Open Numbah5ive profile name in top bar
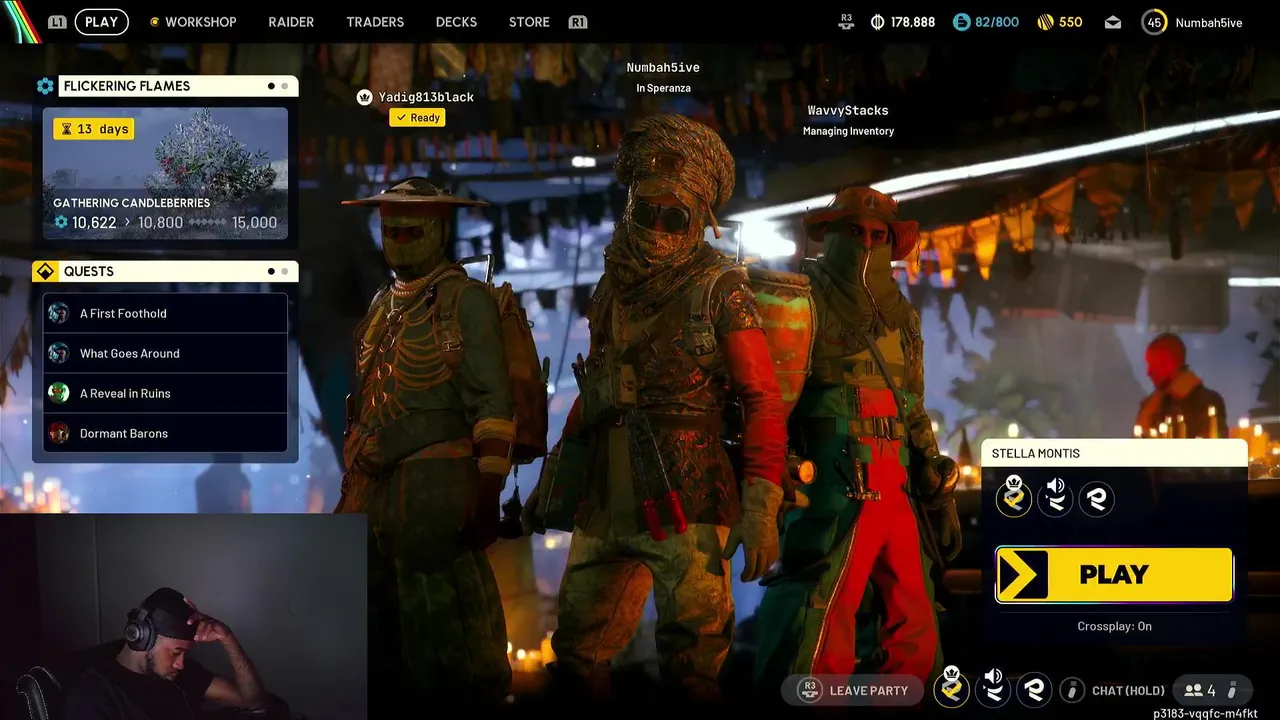 point(1209,22)
